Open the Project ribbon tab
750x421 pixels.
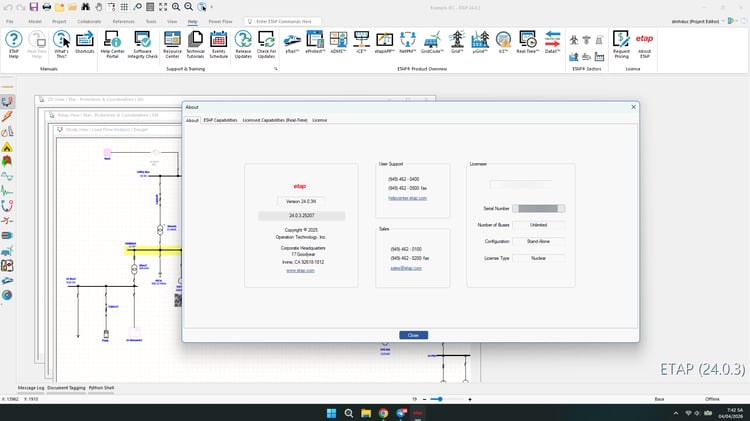click(x=59, y=22)
